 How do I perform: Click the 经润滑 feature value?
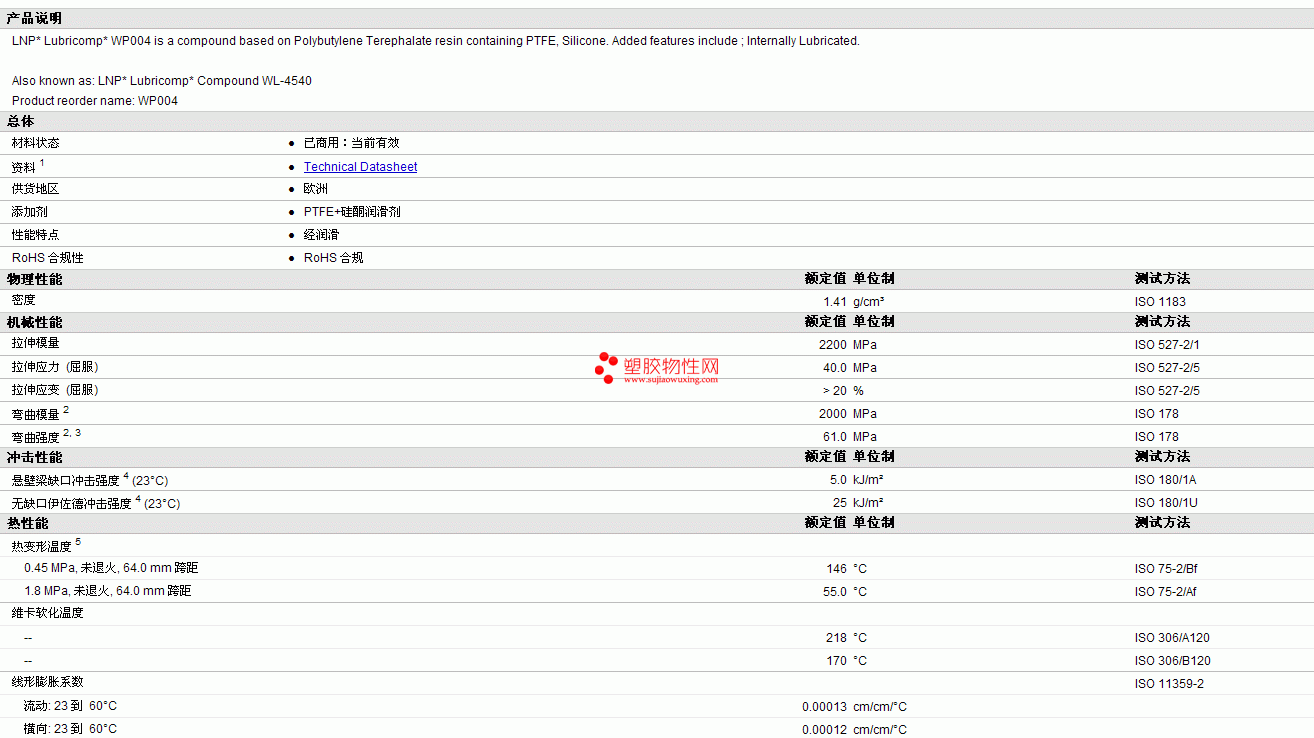pos(321,235)
